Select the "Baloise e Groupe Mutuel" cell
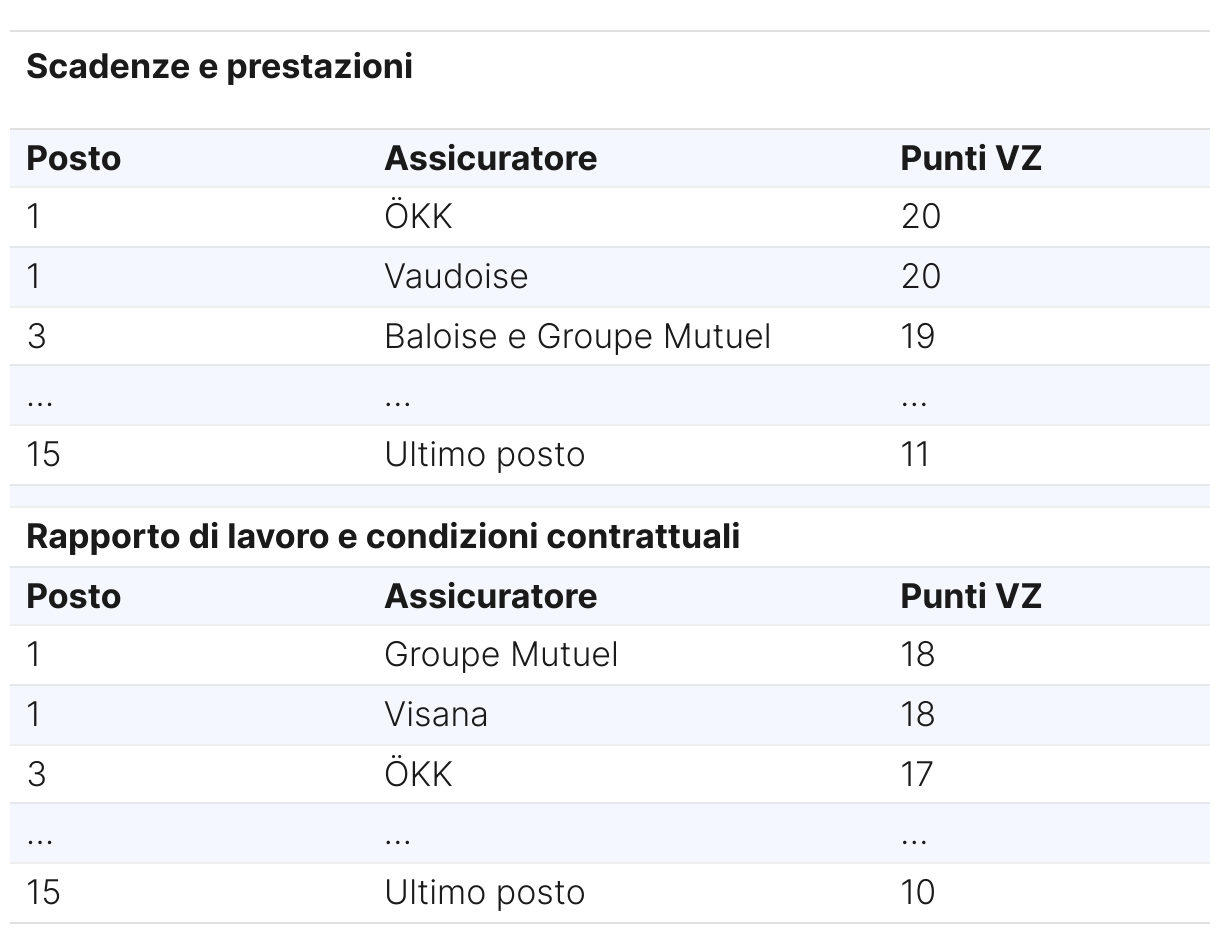 click(577, 336)
